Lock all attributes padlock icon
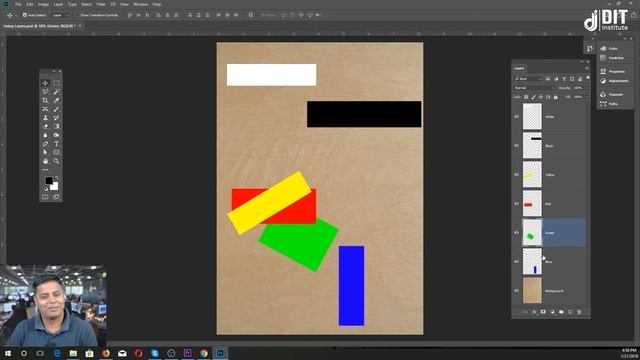 (556, 97)
